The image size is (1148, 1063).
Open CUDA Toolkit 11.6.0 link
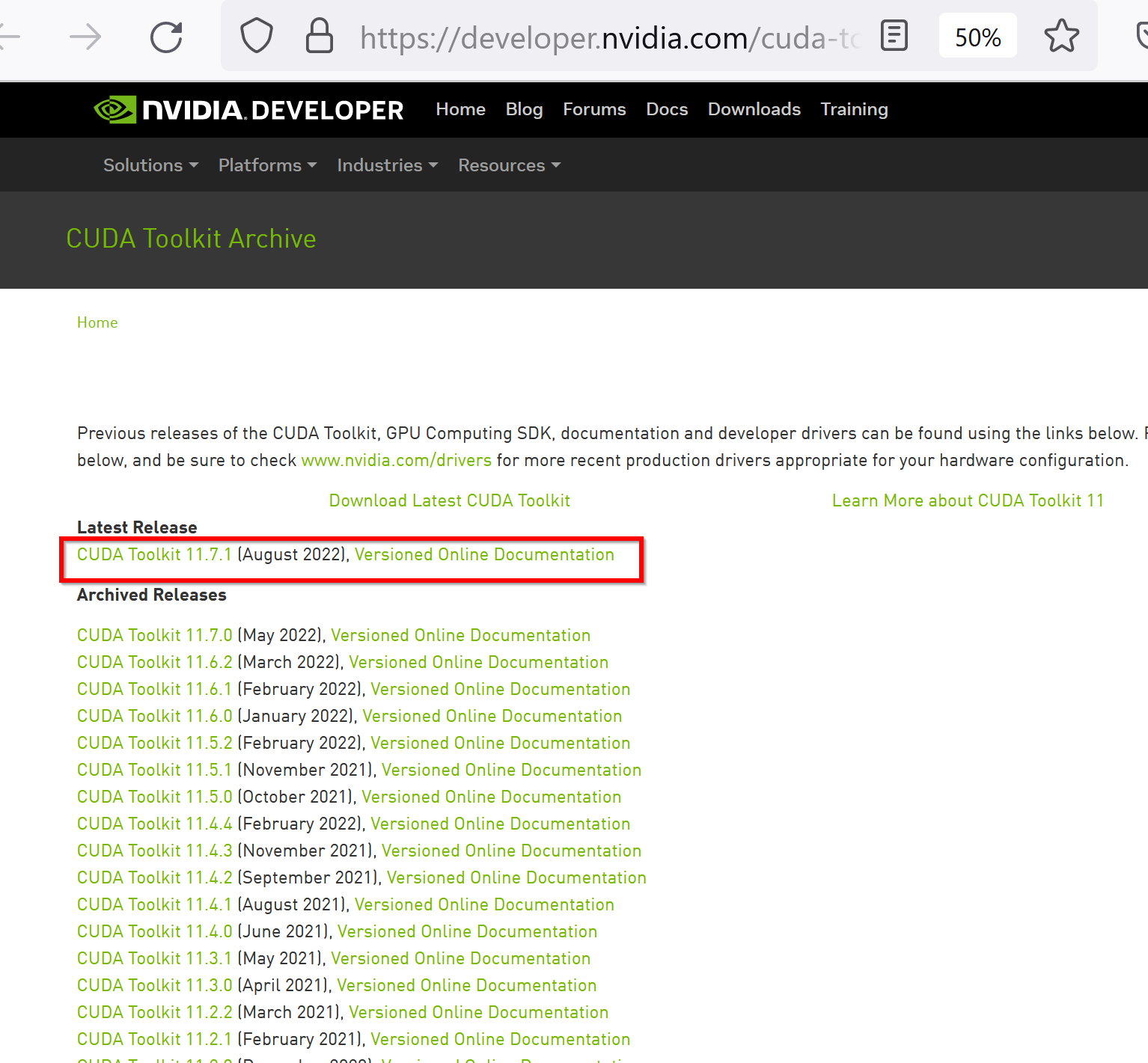pos(155,716)
